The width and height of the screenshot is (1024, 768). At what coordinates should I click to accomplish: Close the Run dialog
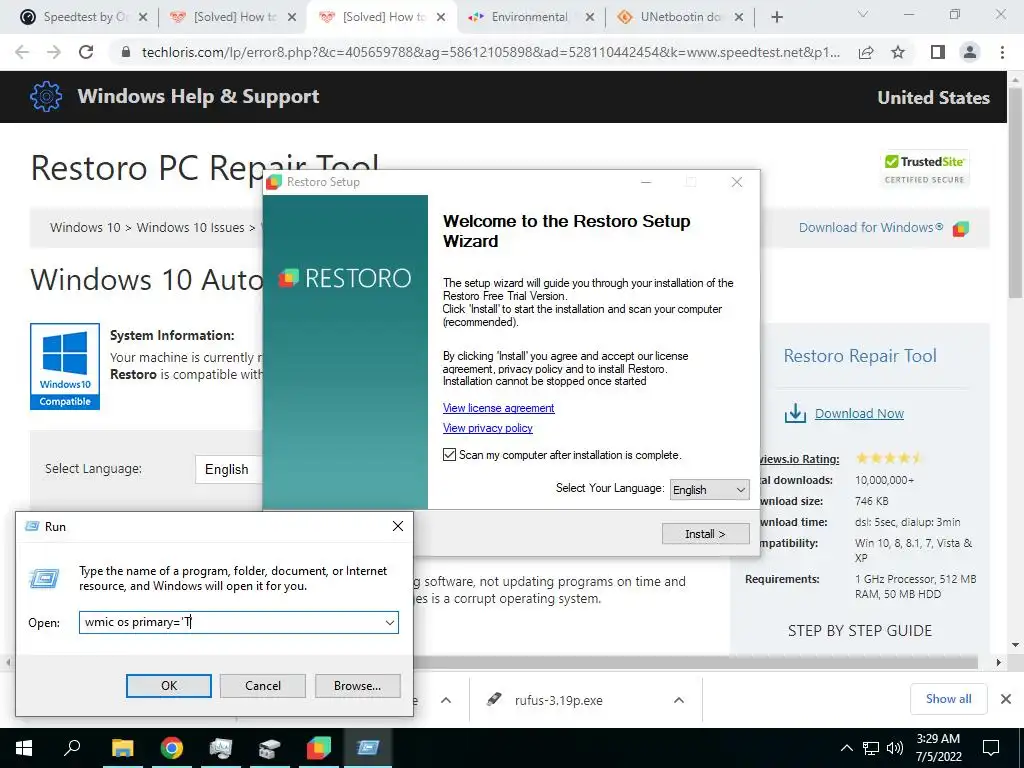(398, 526)
